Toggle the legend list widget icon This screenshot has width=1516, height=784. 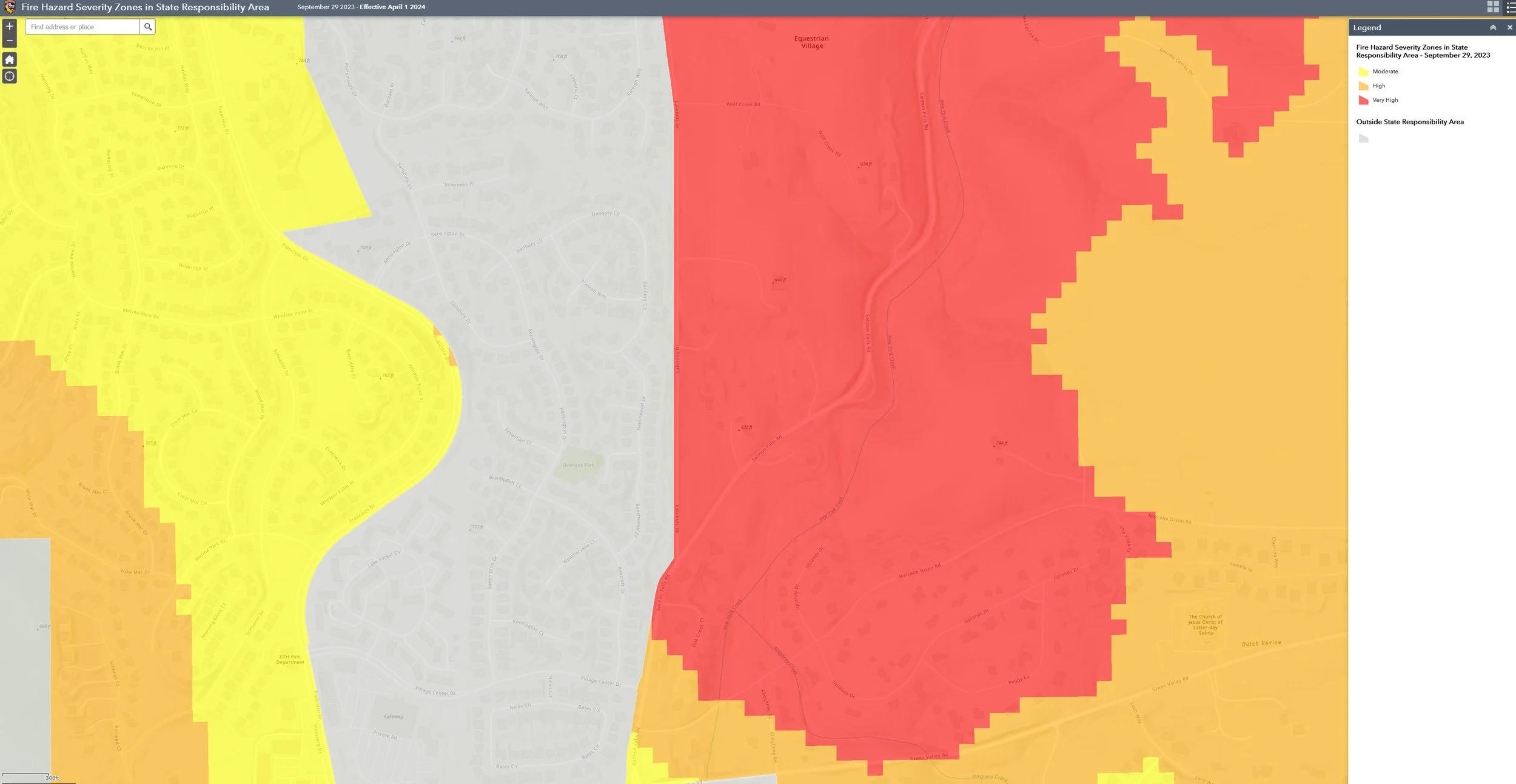(x=1511, y=7)
